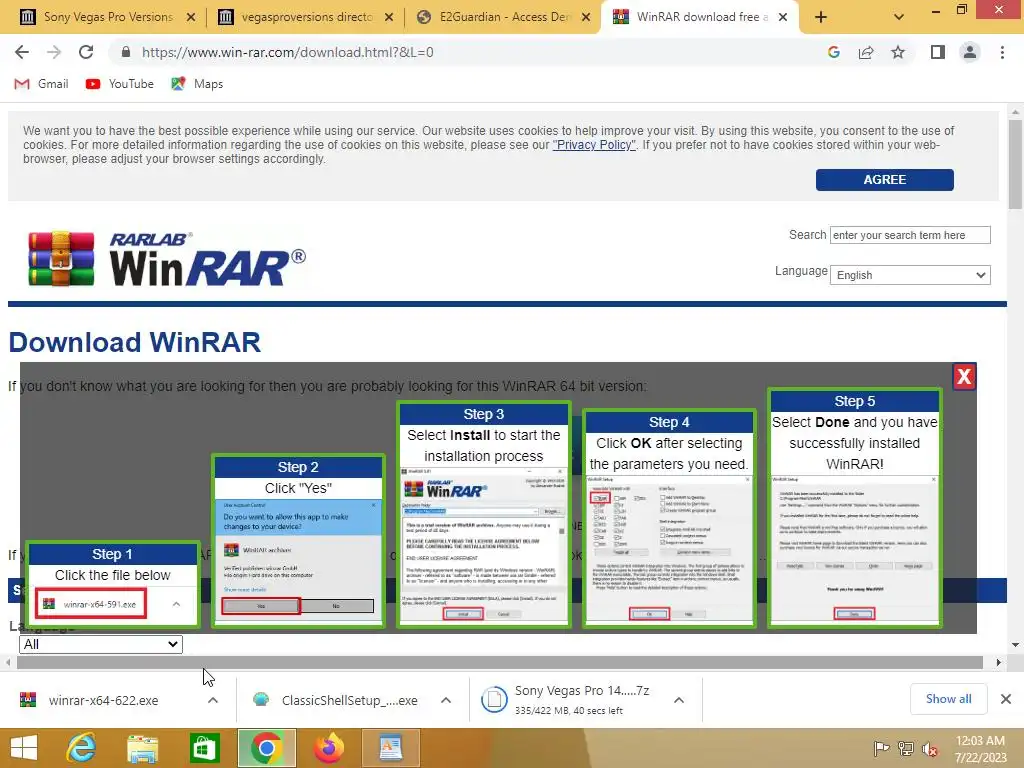Viewport: 1024px width, 768px height.
Task: Close the E2Guardian tab
Action: 586,17
